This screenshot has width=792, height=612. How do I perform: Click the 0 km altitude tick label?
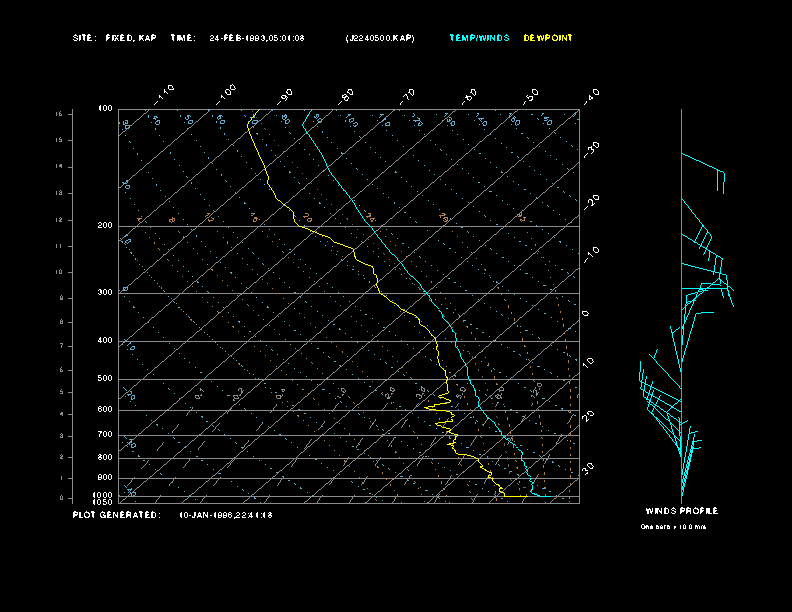pyautogui.click(x=62, y=498)
